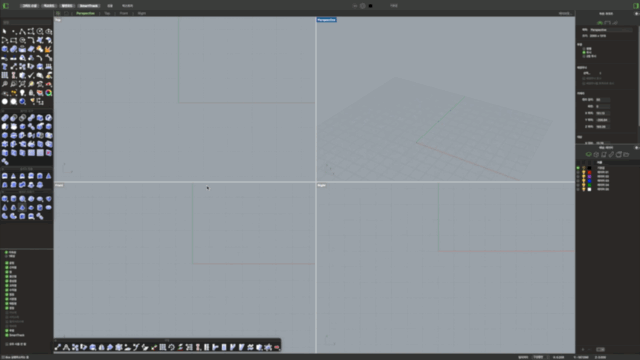Click the command input field
640x360 pixels.
click(27, 22)
